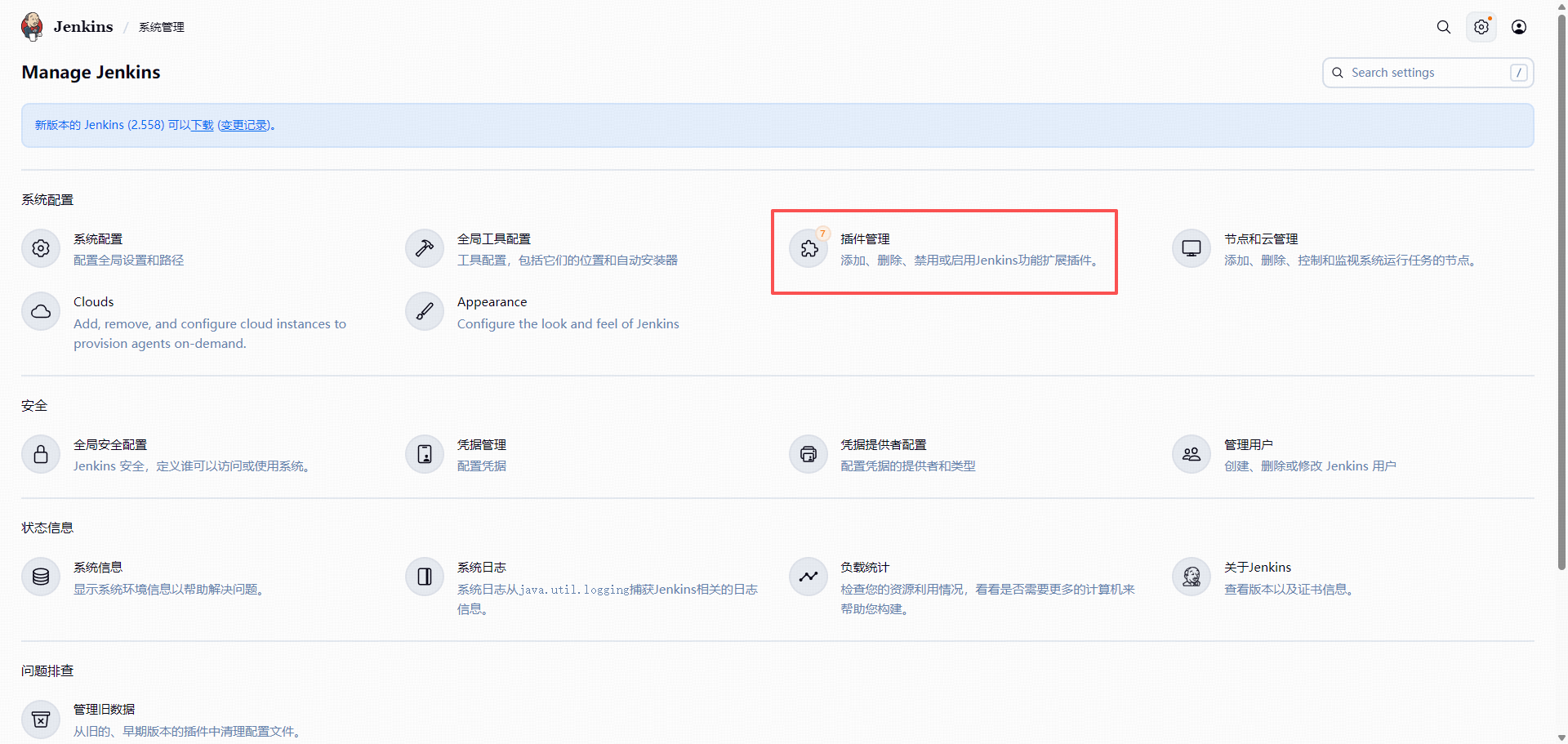The image size is (1568, 744).
Task: Click text '配置凭据的提供者和类型'
Action: pyautogui.click(x=908, y=466)
